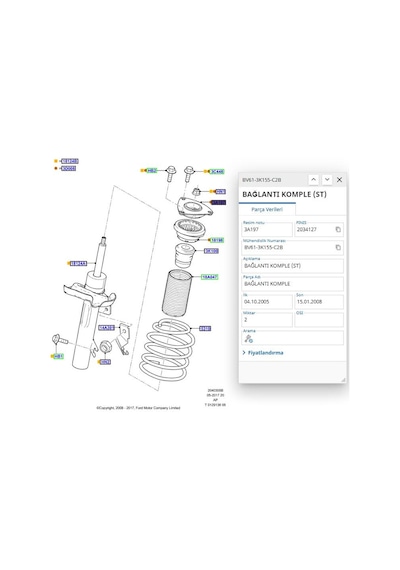Copy the FINIS number 2034127
Viewport: 400px width, 570px height.
(338, 229)
